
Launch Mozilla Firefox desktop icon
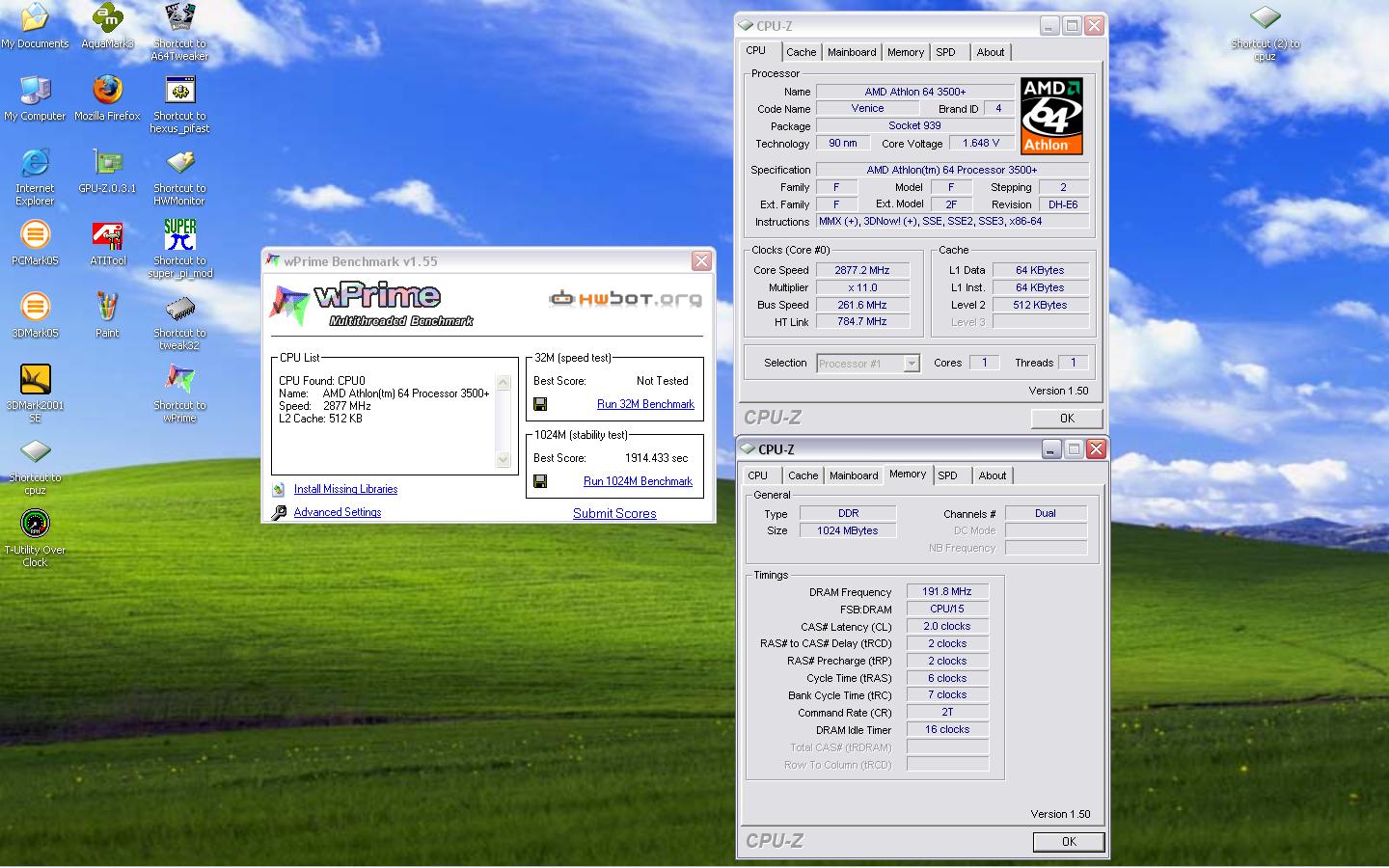pyautogui.click(x=108, y=98)
